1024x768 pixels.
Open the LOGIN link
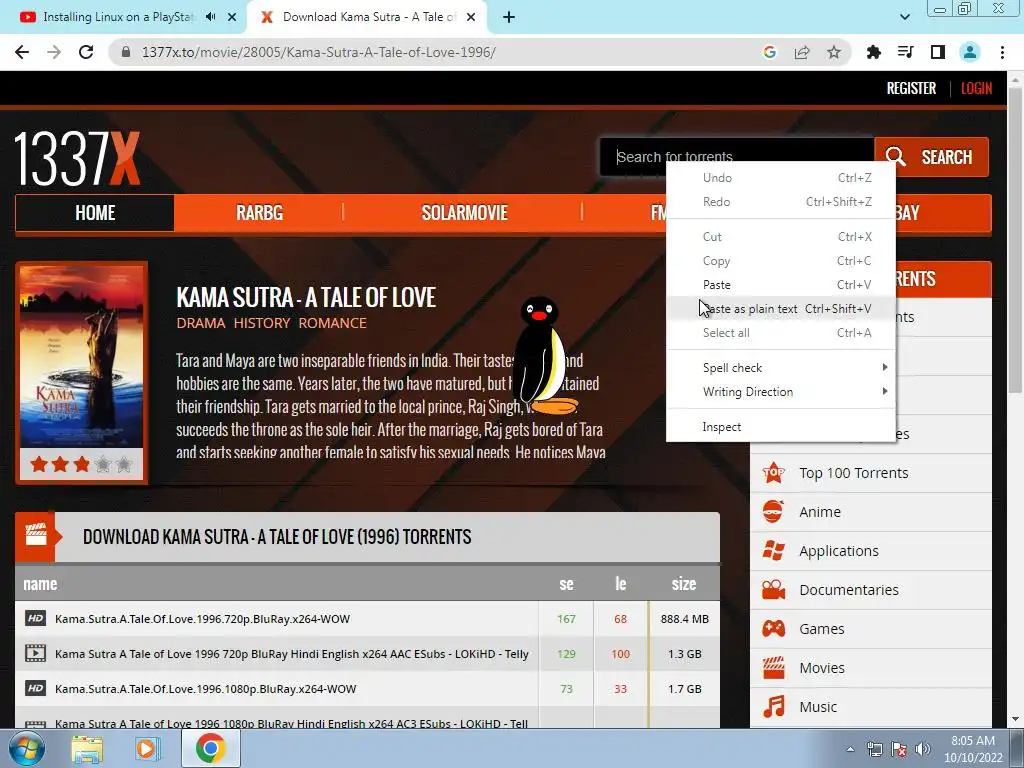tap(976, 88)
